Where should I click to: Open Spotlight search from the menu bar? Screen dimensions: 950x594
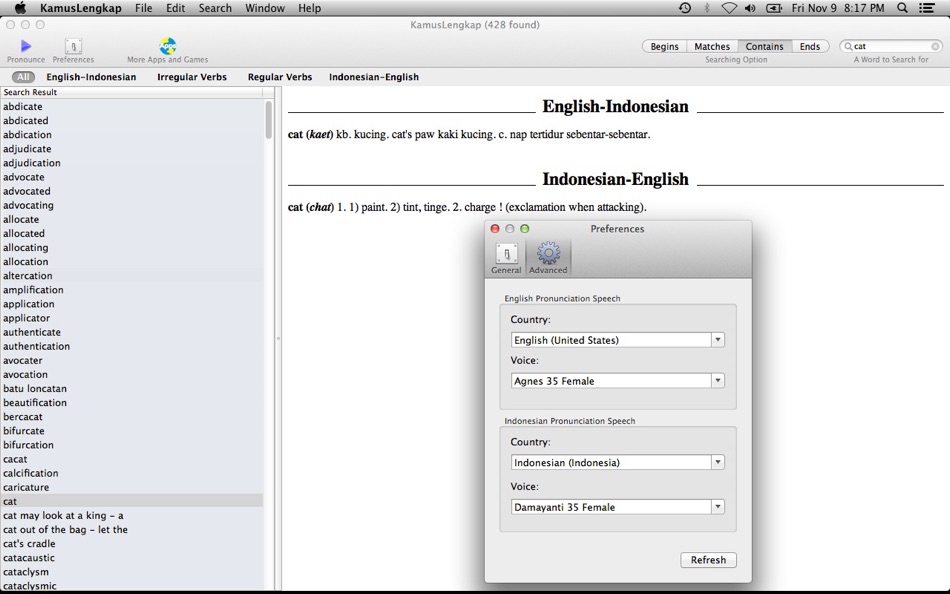click(901, 8)
